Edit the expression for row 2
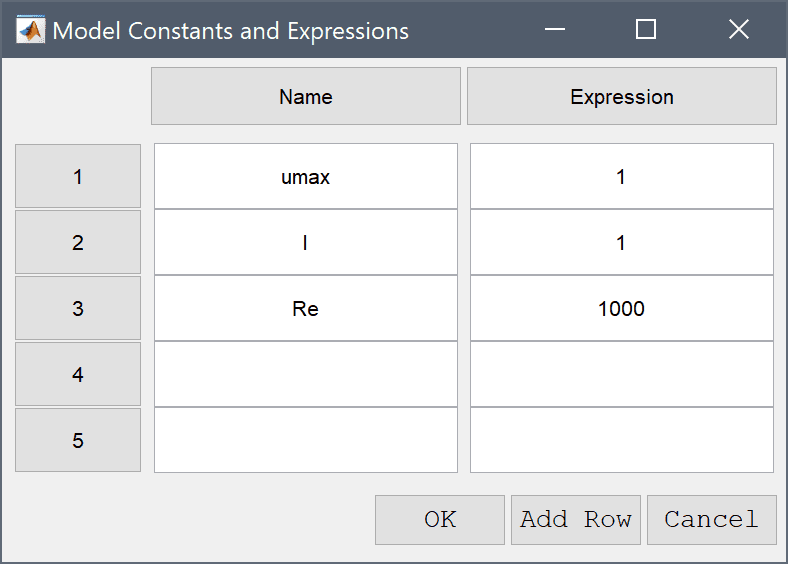The image size is (788, 564). 622,242
